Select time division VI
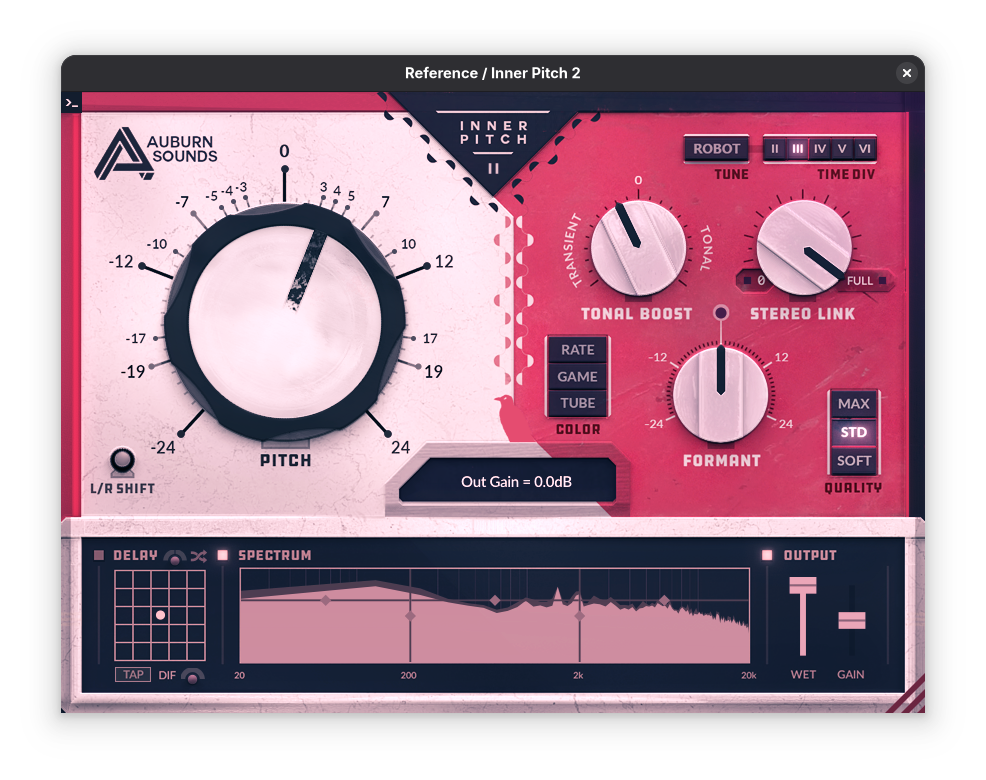 (864, 149)
